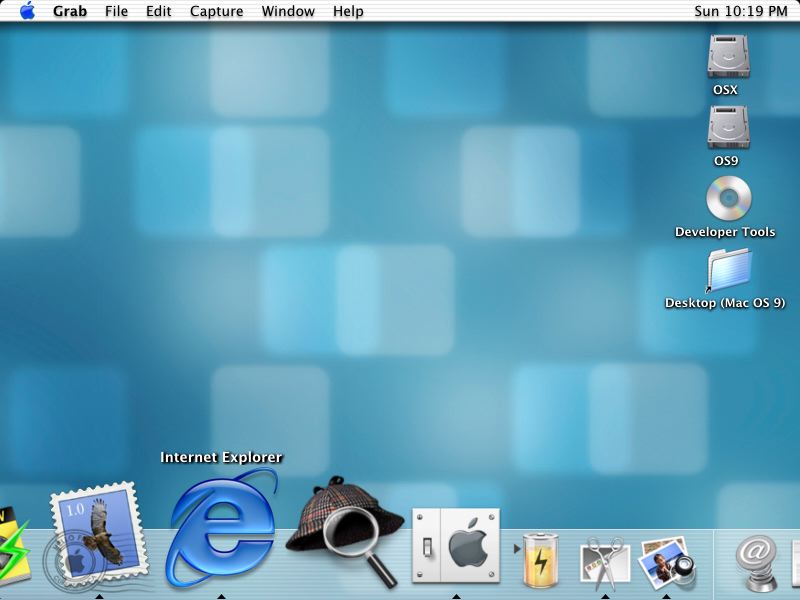Image resolution: width=800 pixels, height=600 pixels.
Task: Open the Edit menu
Action: click(158, 11)
